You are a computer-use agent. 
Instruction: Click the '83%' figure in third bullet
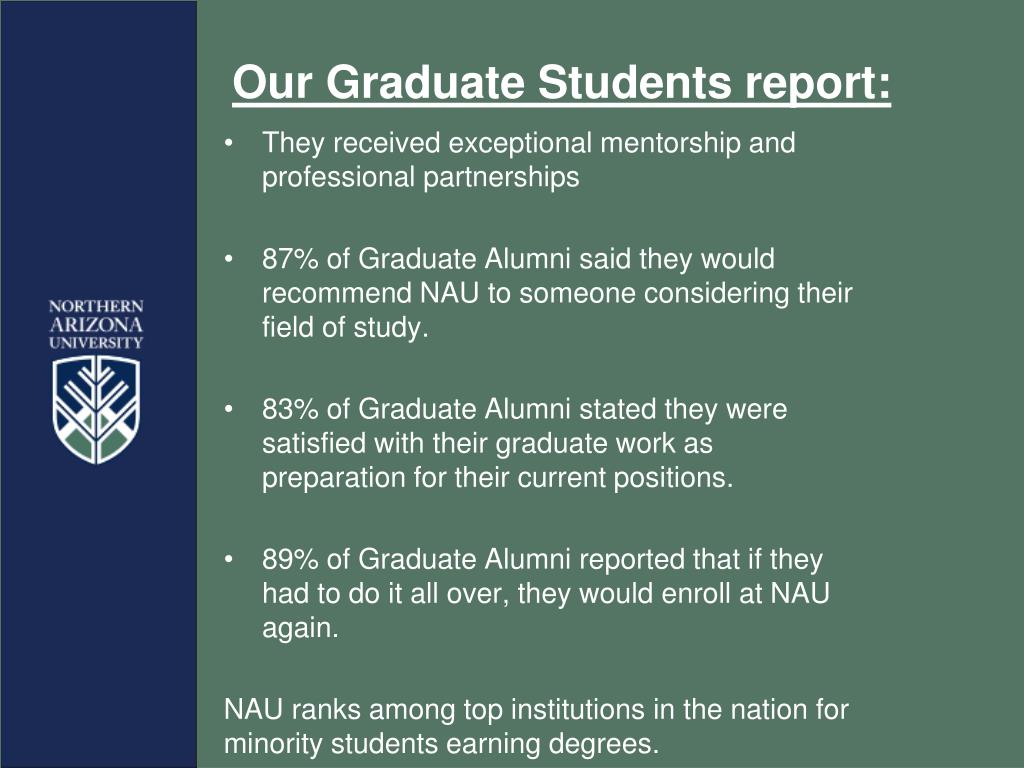pos(290,409)
